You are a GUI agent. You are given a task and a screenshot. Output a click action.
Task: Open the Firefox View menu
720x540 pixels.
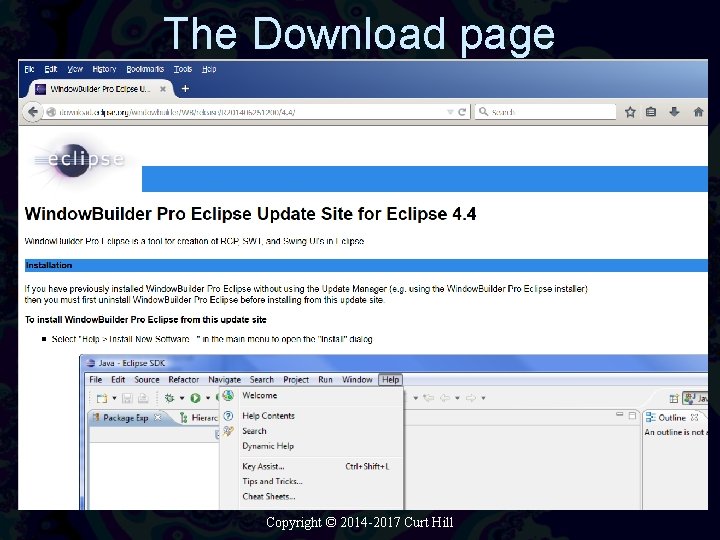[75, 69]
